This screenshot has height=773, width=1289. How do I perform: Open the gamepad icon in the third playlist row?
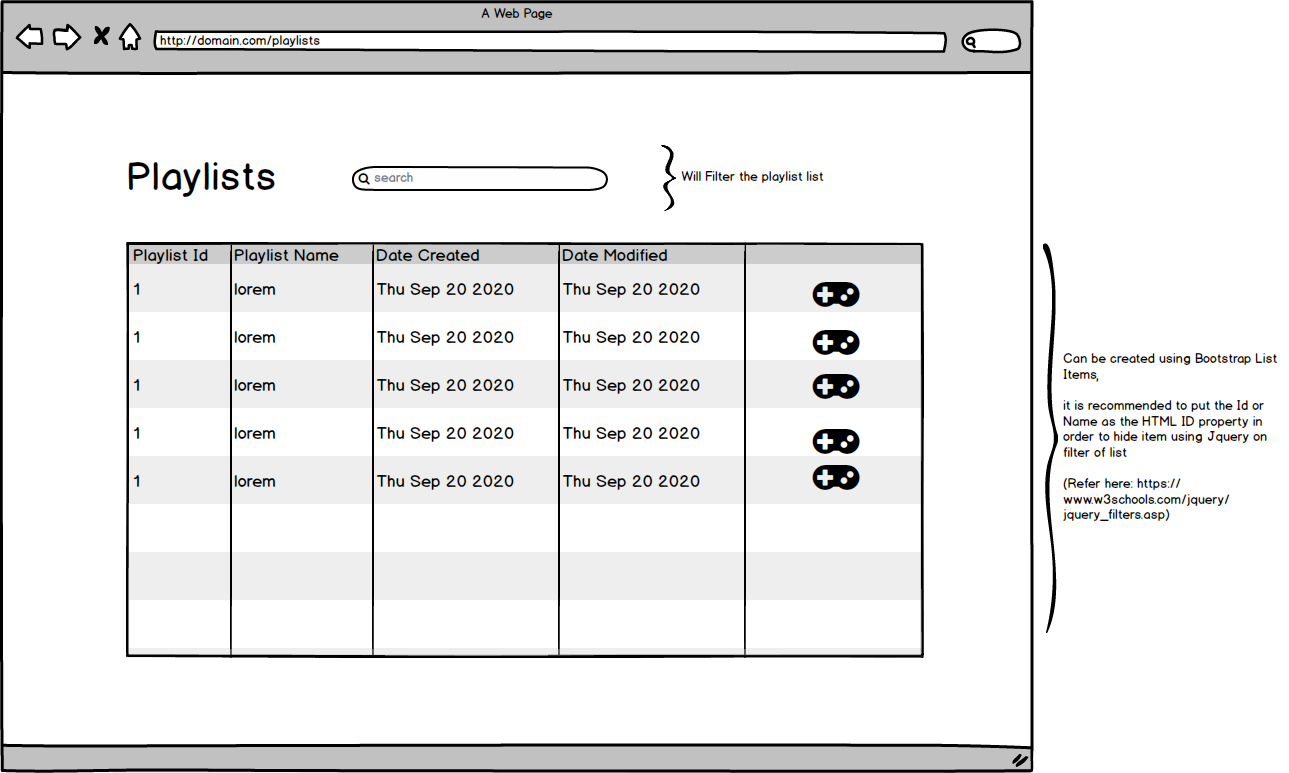tap(836, 386)
